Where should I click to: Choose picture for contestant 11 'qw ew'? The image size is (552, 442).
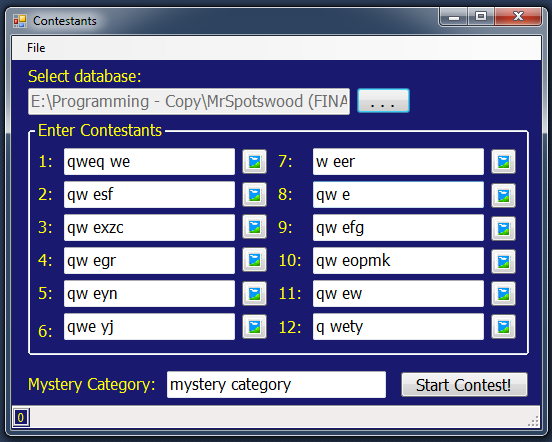[503, 293]
